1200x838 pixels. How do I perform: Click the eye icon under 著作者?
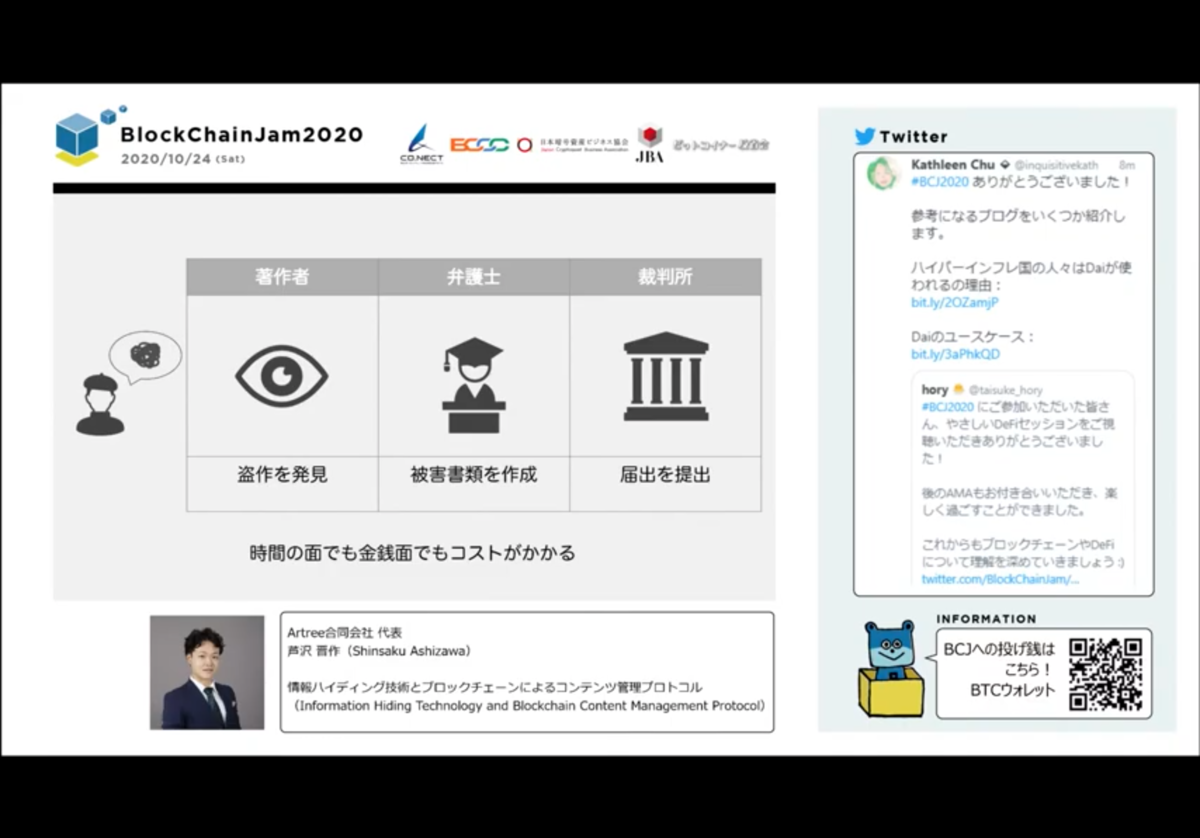tap(282, 375)
